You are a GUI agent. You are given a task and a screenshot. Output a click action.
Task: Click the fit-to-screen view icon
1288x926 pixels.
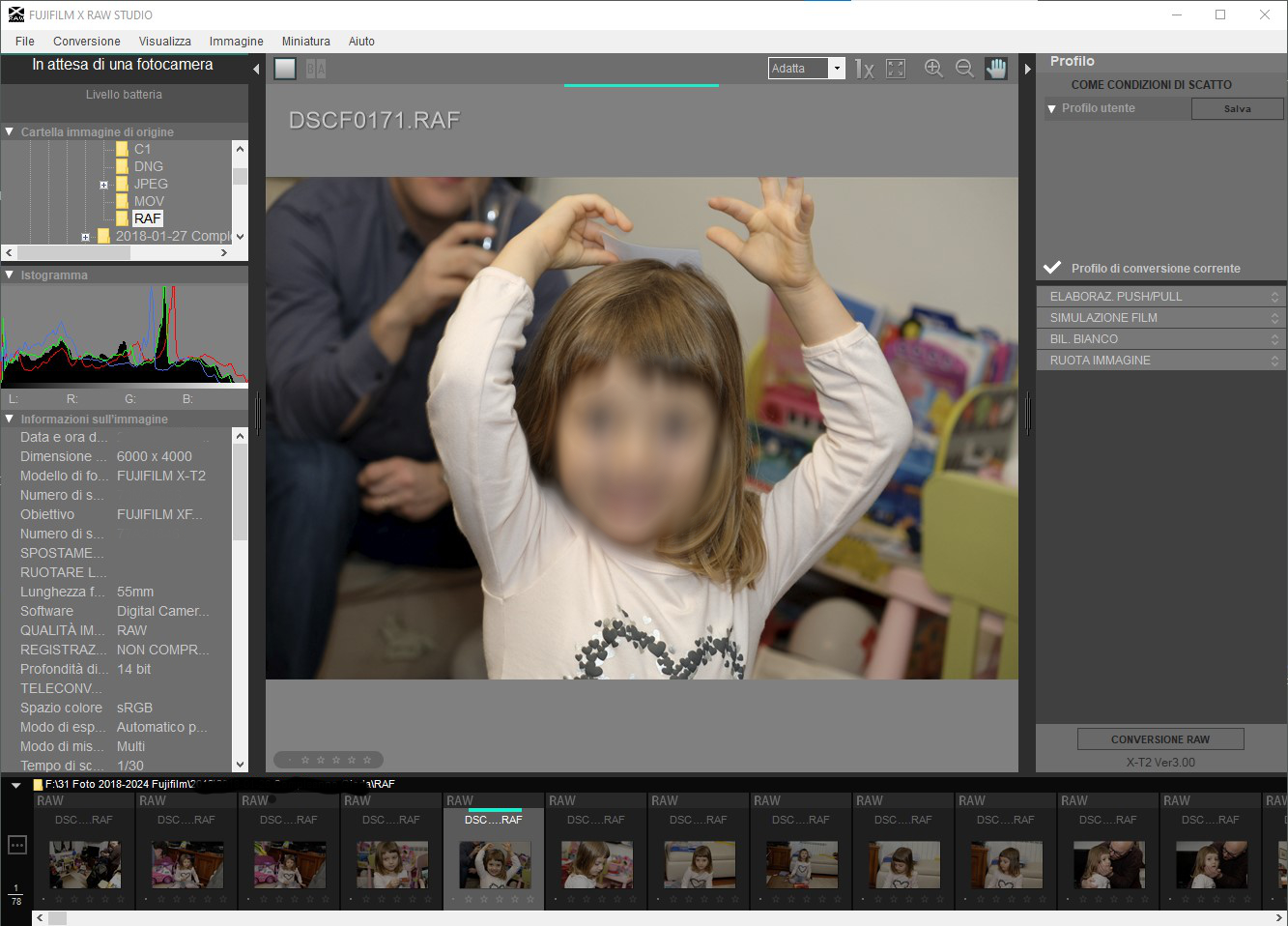tap(895, 68)
